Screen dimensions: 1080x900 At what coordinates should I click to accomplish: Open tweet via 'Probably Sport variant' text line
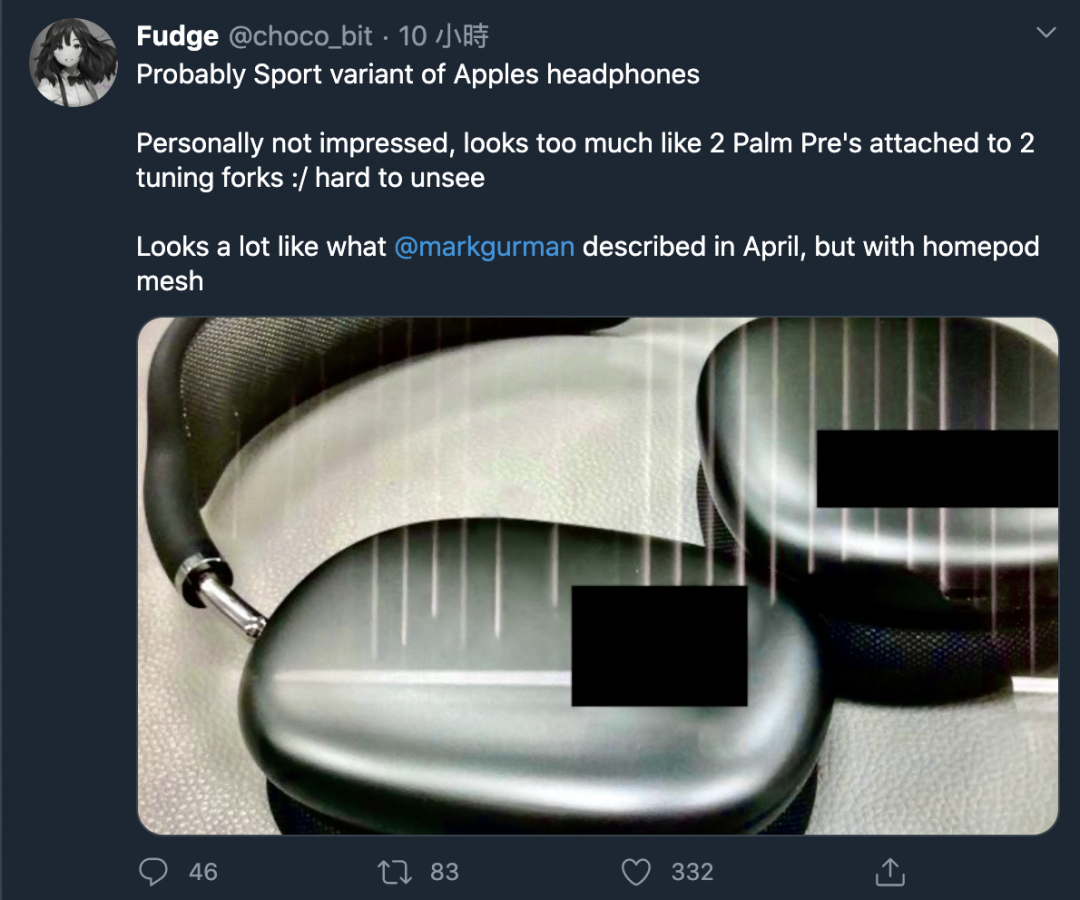point(418,74)
